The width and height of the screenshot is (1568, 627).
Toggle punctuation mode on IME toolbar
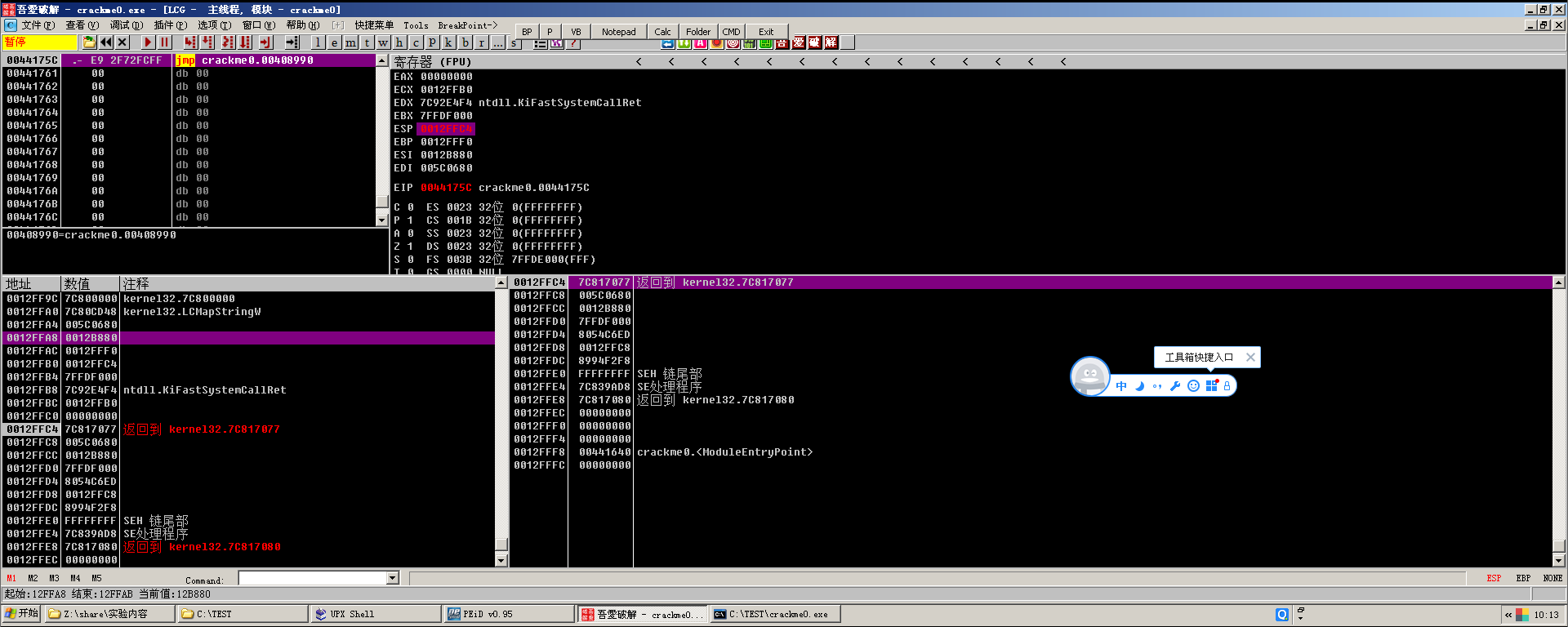pyautogui.click(x=1157, y=386)
